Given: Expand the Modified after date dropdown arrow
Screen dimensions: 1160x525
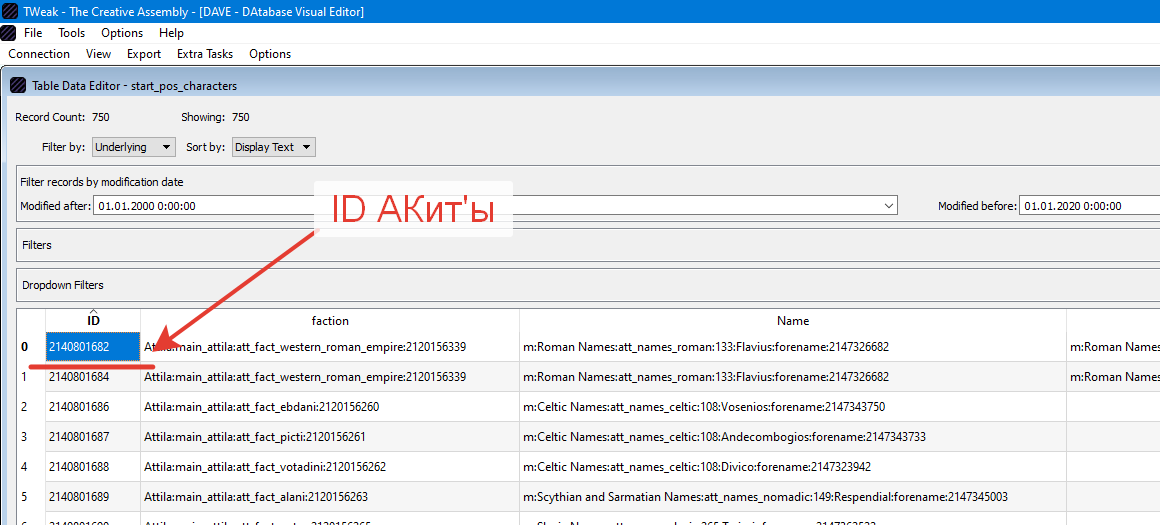Looking at the screenshot, I should pos(888,206).
